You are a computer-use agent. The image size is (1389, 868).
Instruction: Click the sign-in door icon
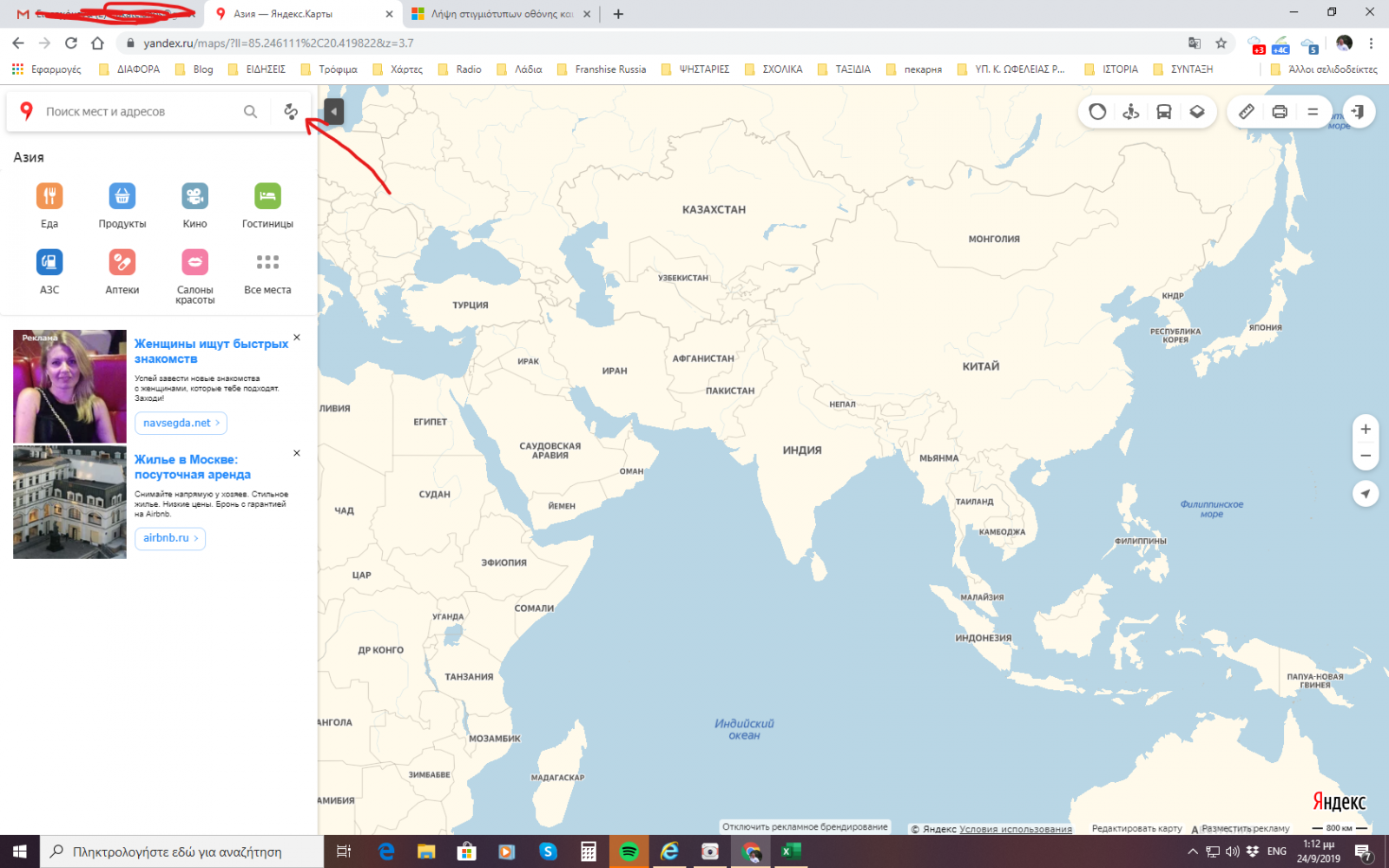1359,112
